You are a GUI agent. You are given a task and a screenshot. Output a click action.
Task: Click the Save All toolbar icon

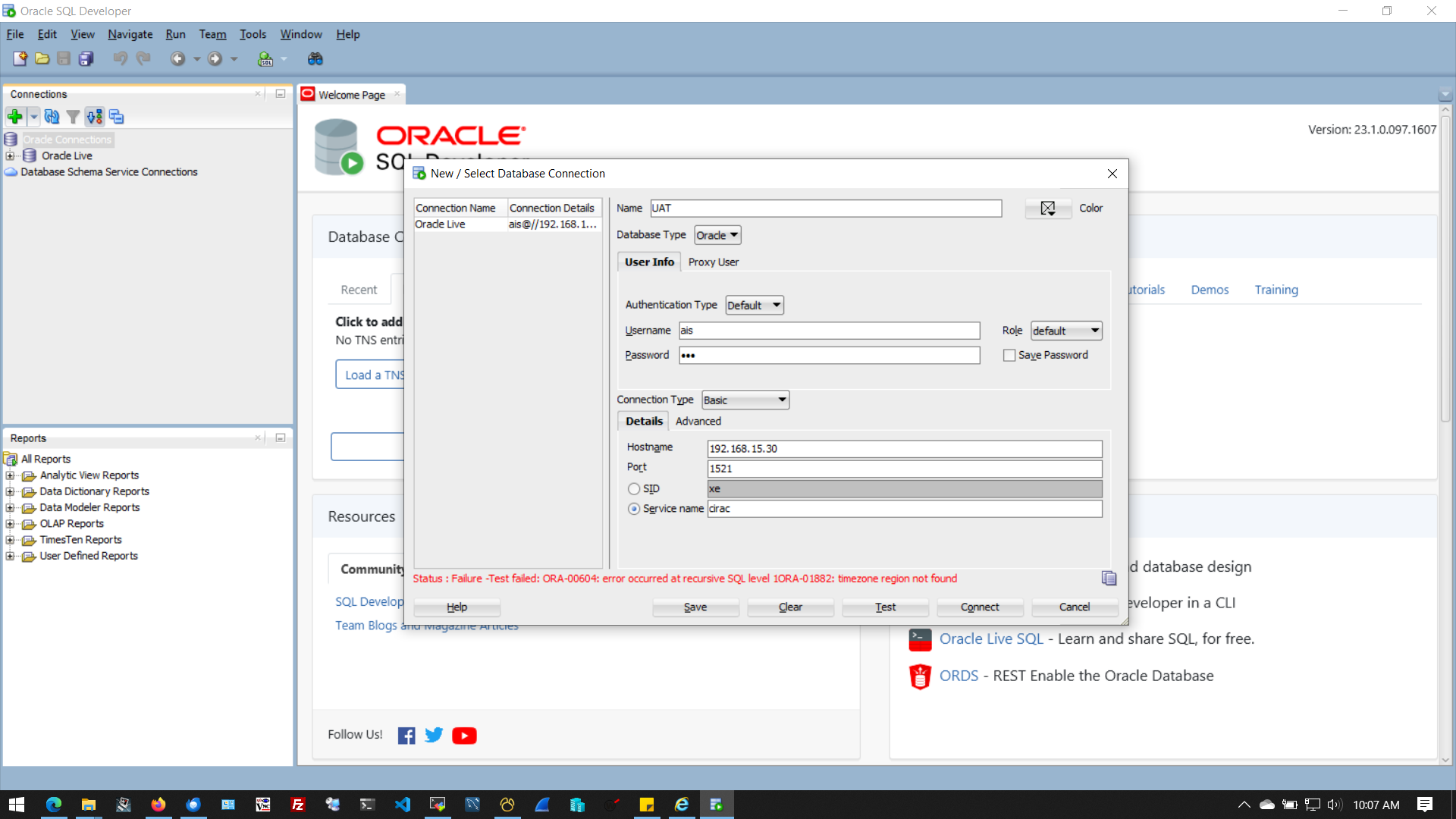86,59
